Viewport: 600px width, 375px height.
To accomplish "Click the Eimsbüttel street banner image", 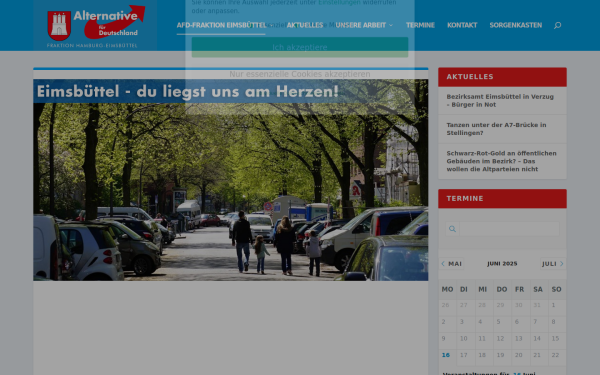I will point(230,180).
